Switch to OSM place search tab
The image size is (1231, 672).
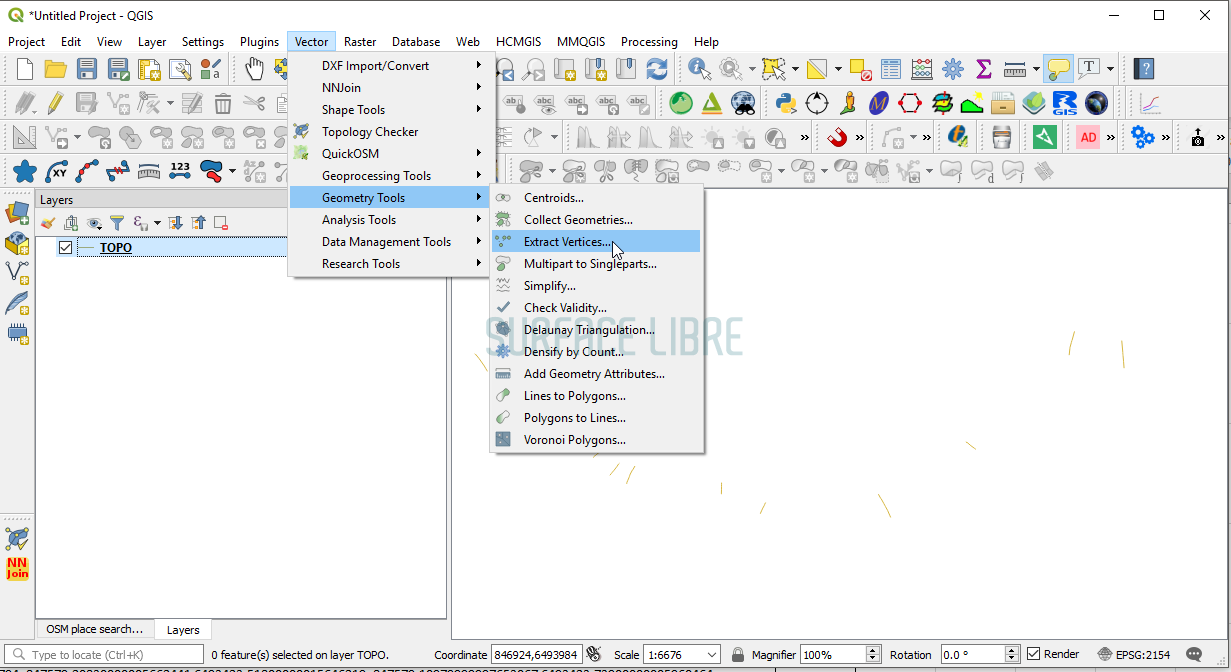click(94, 629)
